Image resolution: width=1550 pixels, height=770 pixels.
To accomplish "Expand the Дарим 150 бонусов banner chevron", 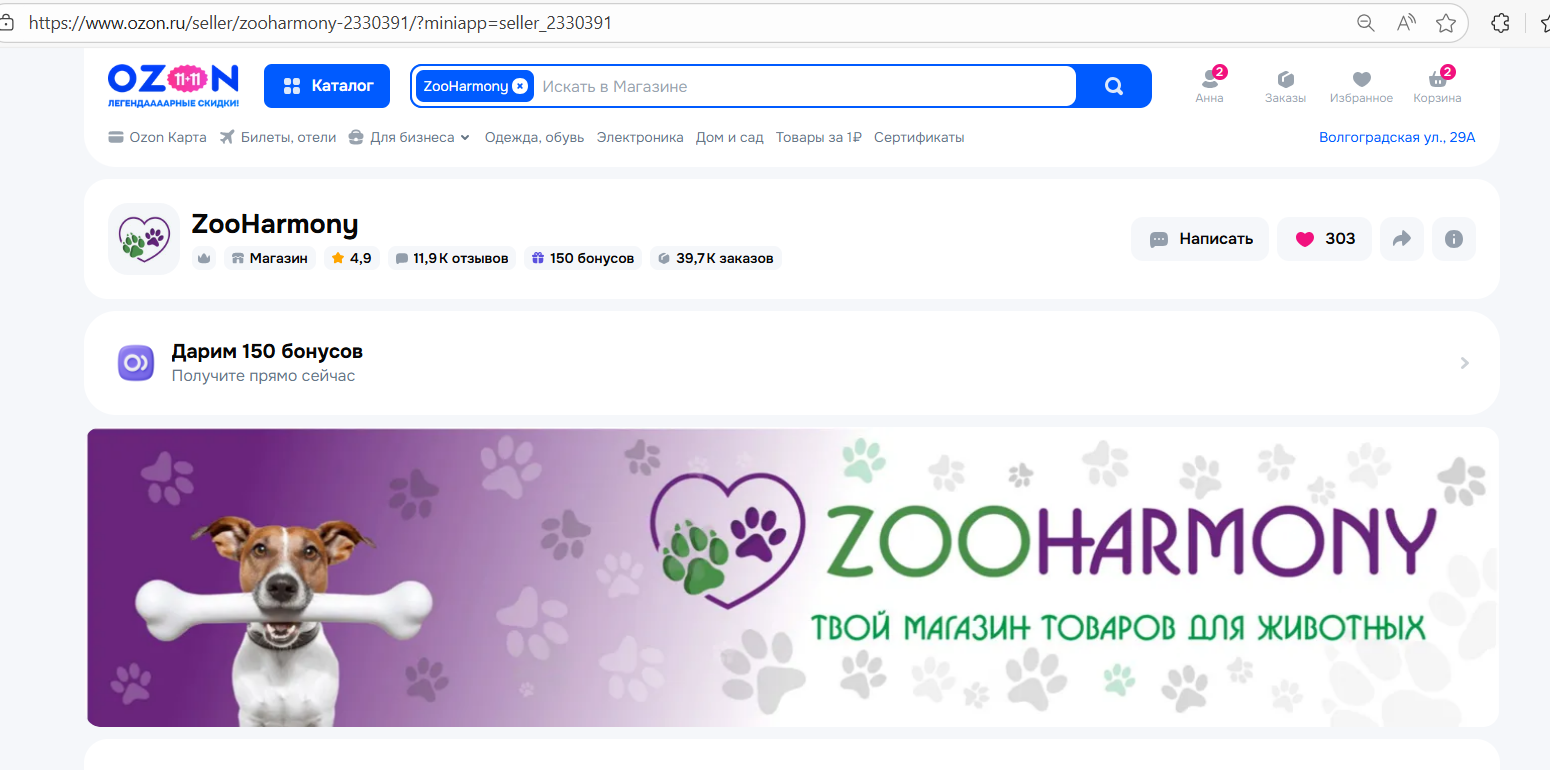I will 1463,363.
